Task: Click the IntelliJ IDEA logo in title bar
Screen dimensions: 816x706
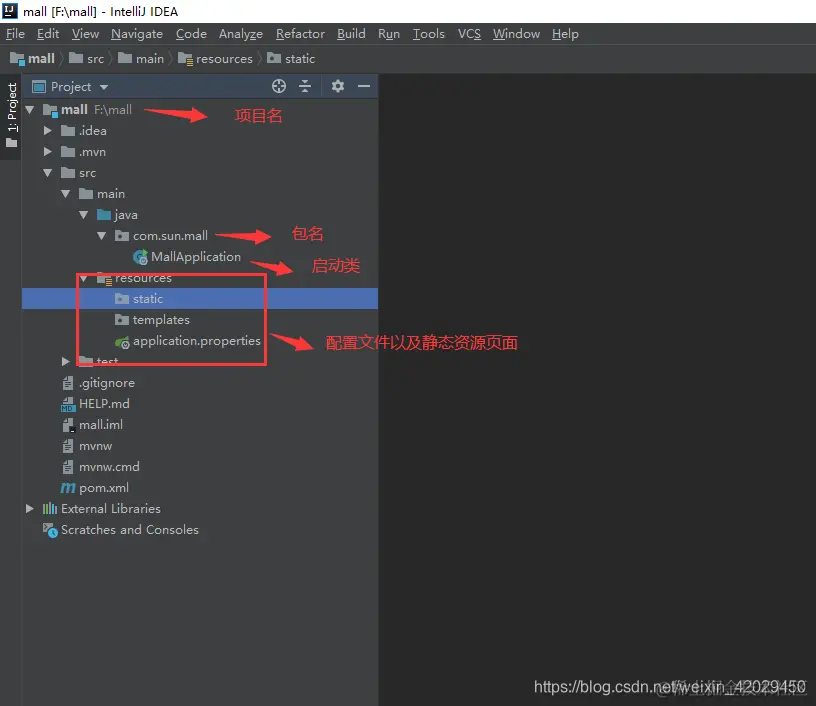Action: pyautogui.click(x=10, y=10)
